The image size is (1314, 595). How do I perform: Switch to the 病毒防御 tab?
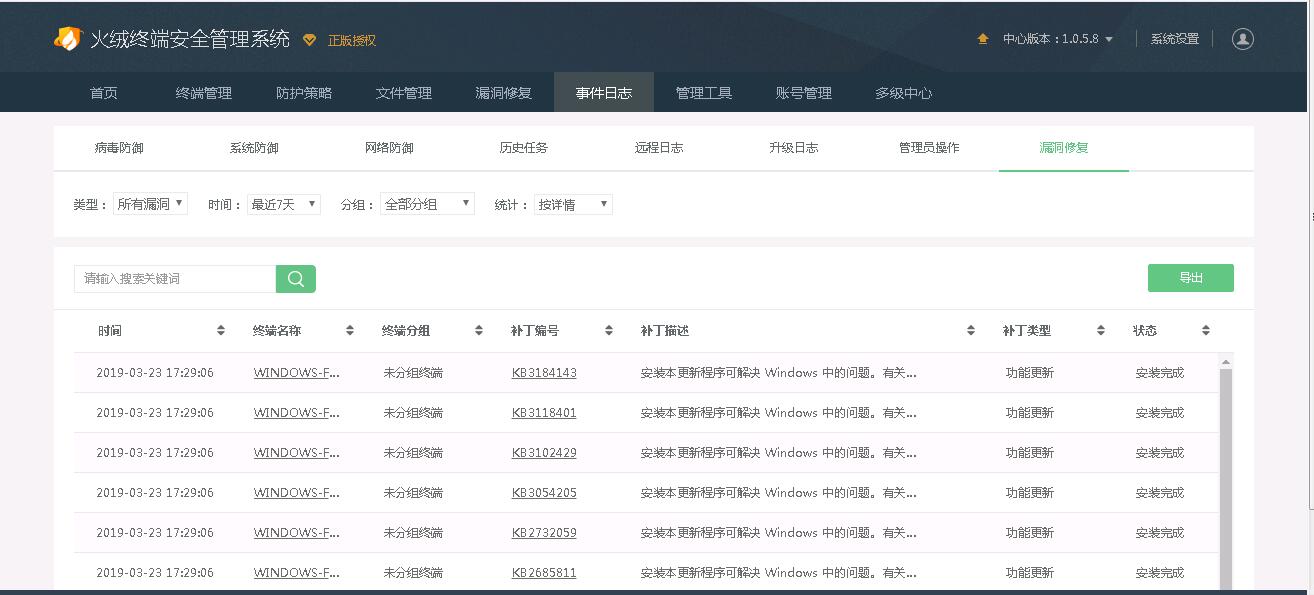(x=119, y=148)
